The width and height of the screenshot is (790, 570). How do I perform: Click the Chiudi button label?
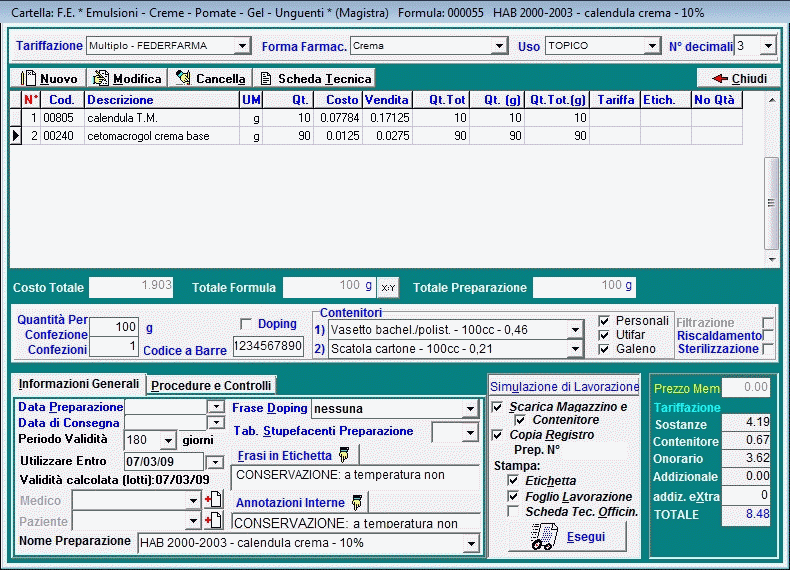point(749,79)
